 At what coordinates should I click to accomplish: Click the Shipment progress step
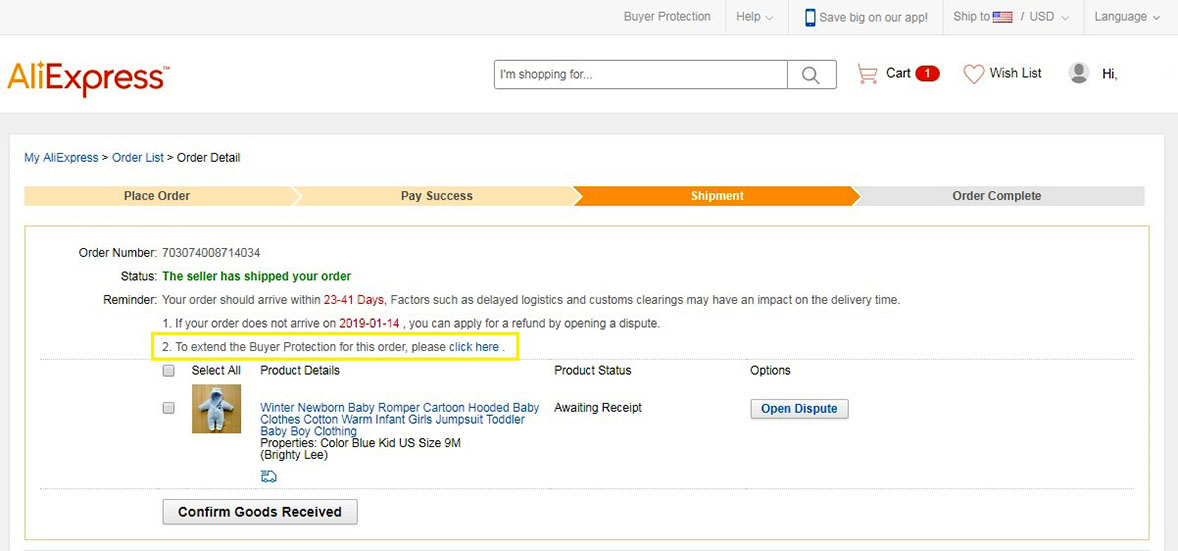click(x=717, y=196)
